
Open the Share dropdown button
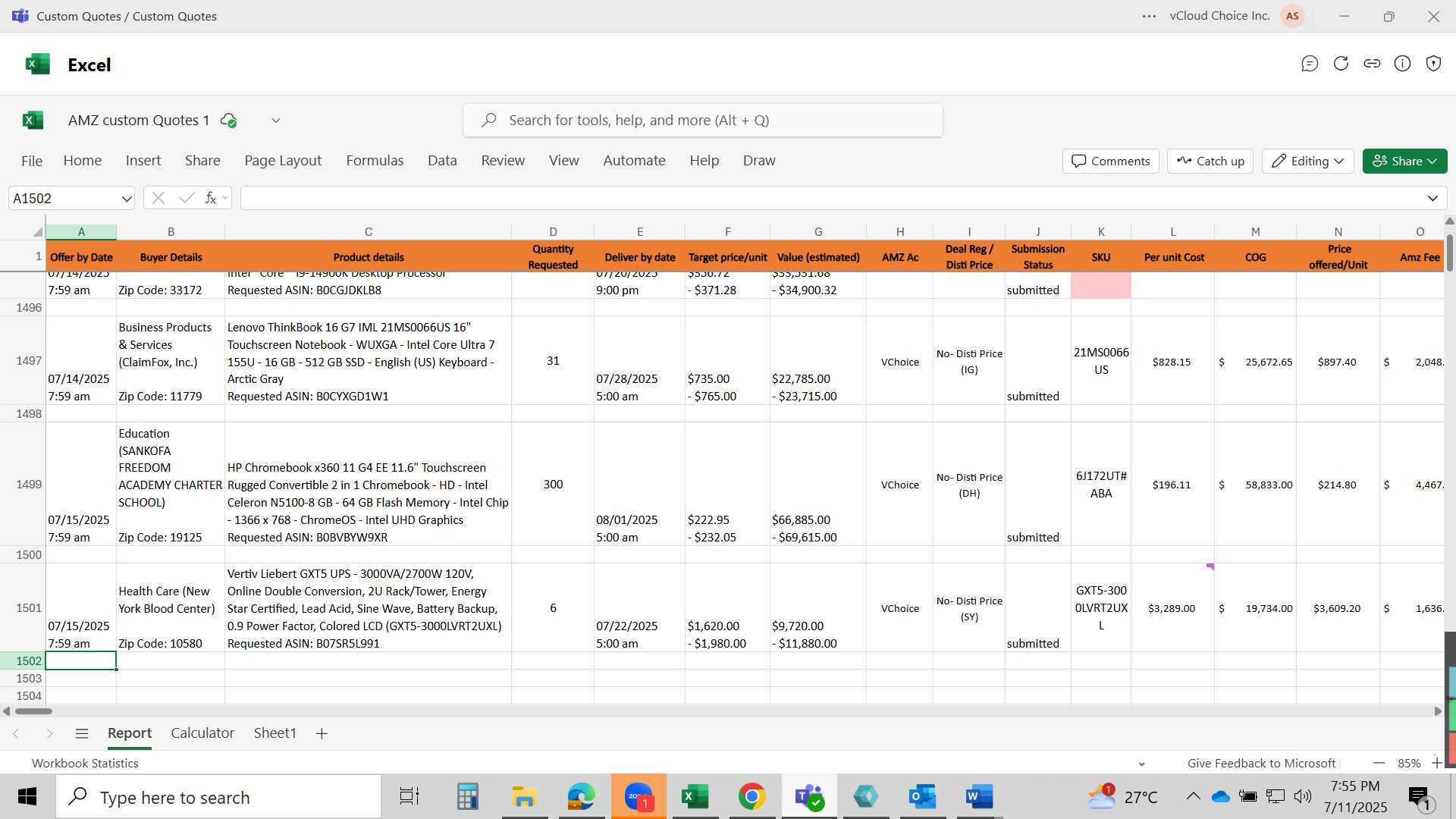(1404, 161)
